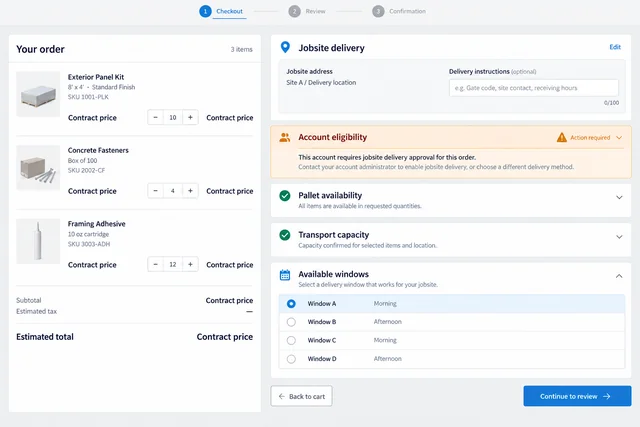Viewport: 640px width, 427px height.
Task: Click the Delivery instructions text field
Action: tap(533, 88)
